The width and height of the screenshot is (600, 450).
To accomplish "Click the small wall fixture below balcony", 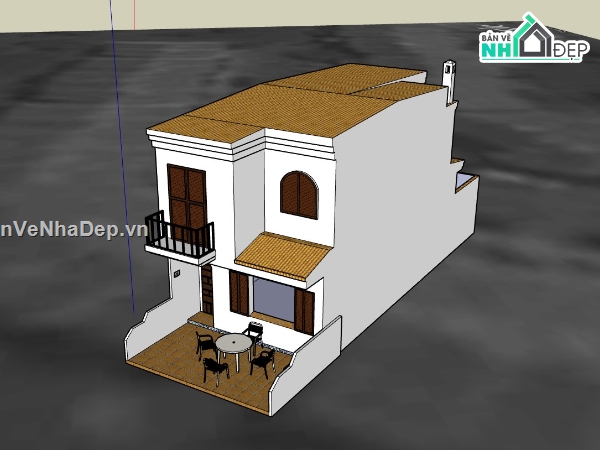I will pos(177,272).
